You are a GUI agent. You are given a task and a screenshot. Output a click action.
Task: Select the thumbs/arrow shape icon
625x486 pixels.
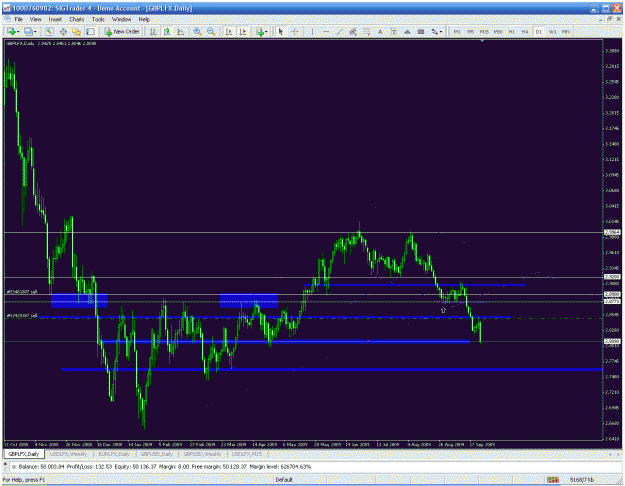click(x=407, y=31)
